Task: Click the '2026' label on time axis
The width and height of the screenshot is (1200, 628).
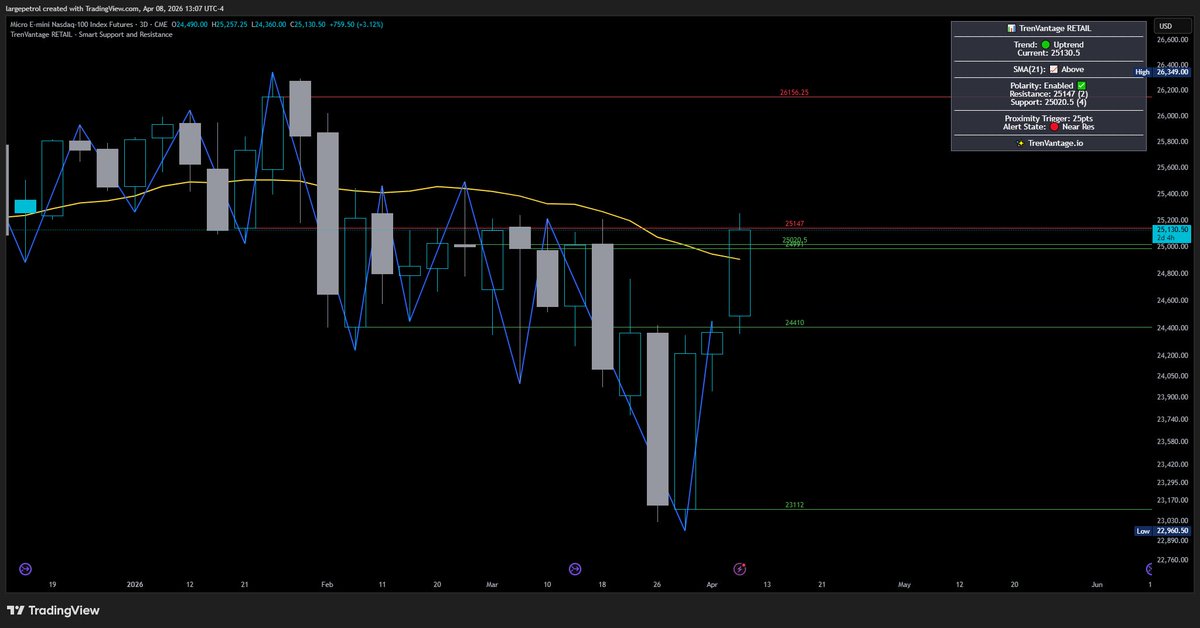Action: coord(133,583)
